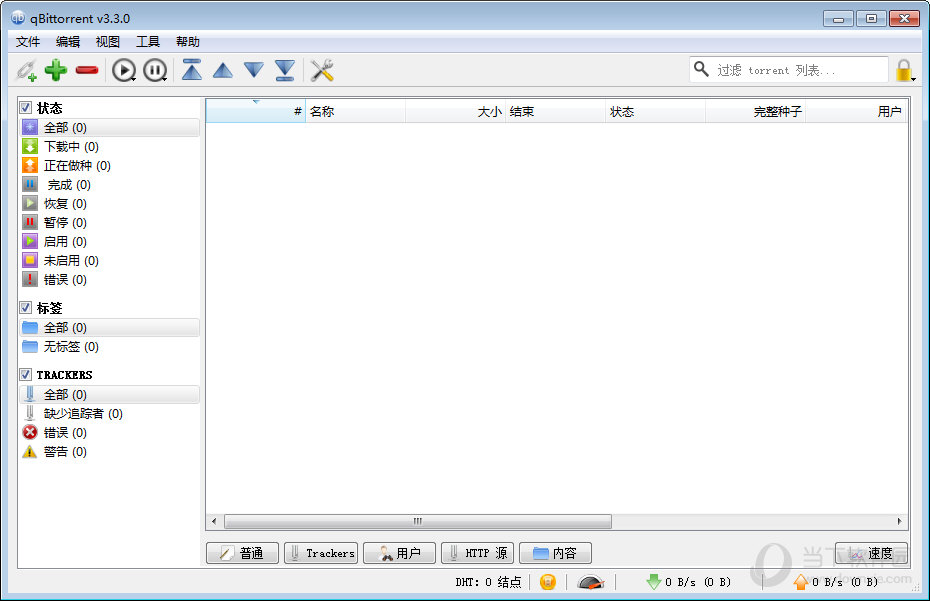Switch to the Trackers tab button

pos(321,553)
